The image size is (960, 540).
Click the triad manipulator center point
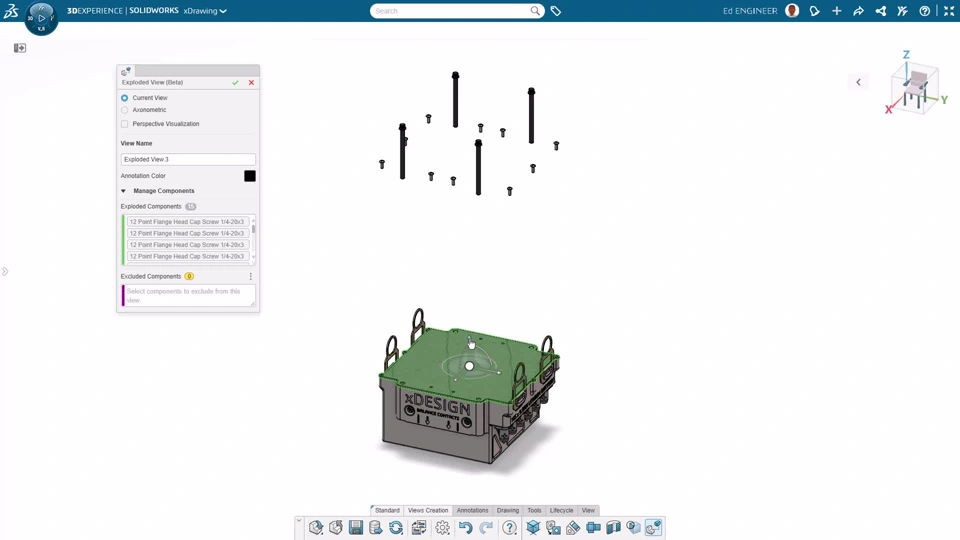[469, 366]
